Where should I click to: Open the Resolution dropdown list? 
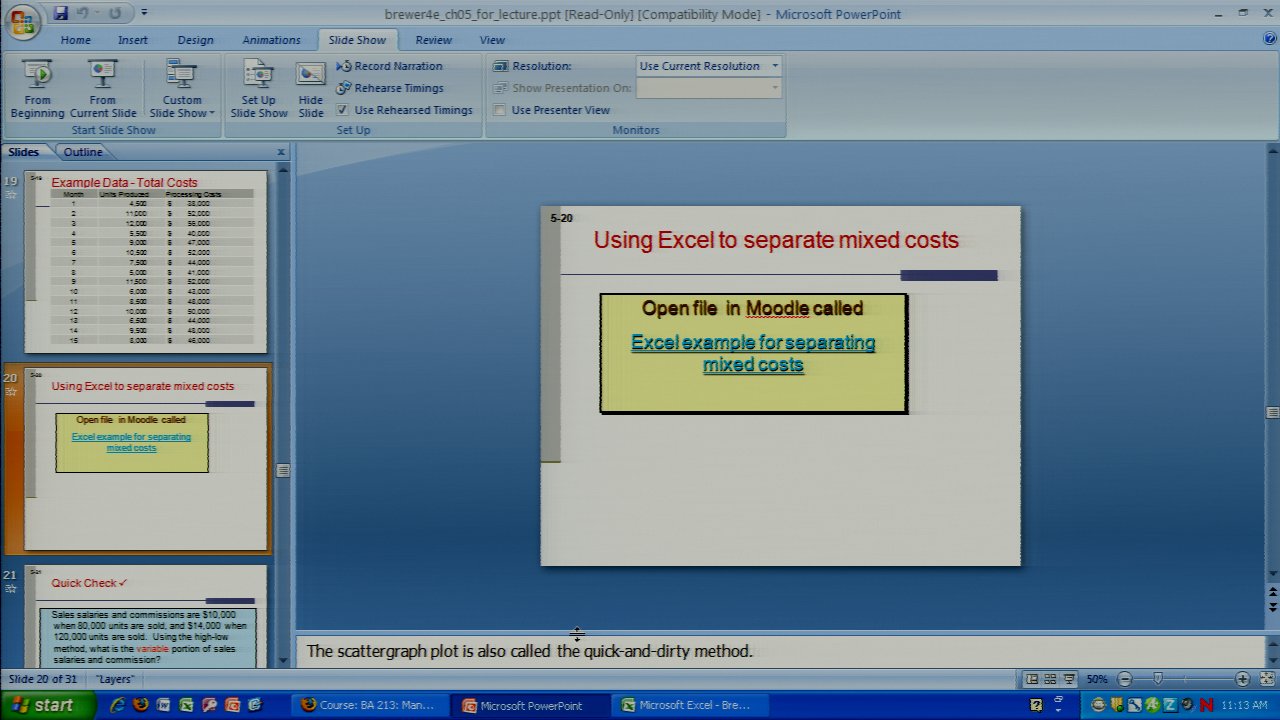click(774, 66)
